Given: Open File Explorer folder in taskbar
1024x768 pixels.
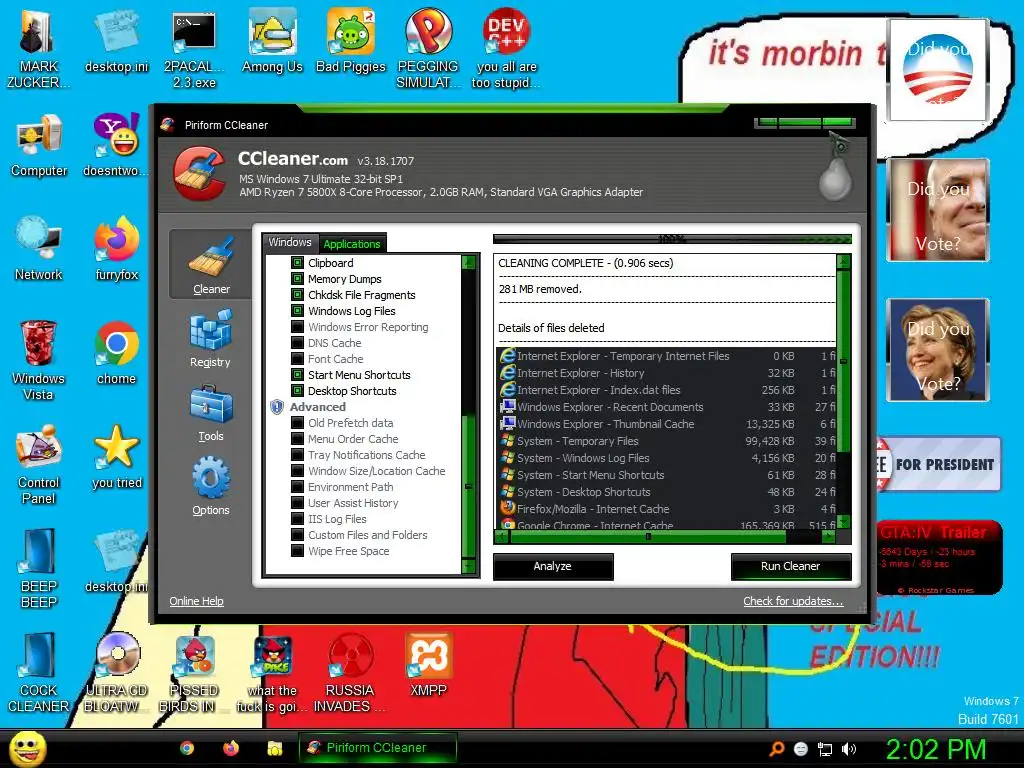Looking at the screenshot, I should pyautogui.click(x=274, y=748).
